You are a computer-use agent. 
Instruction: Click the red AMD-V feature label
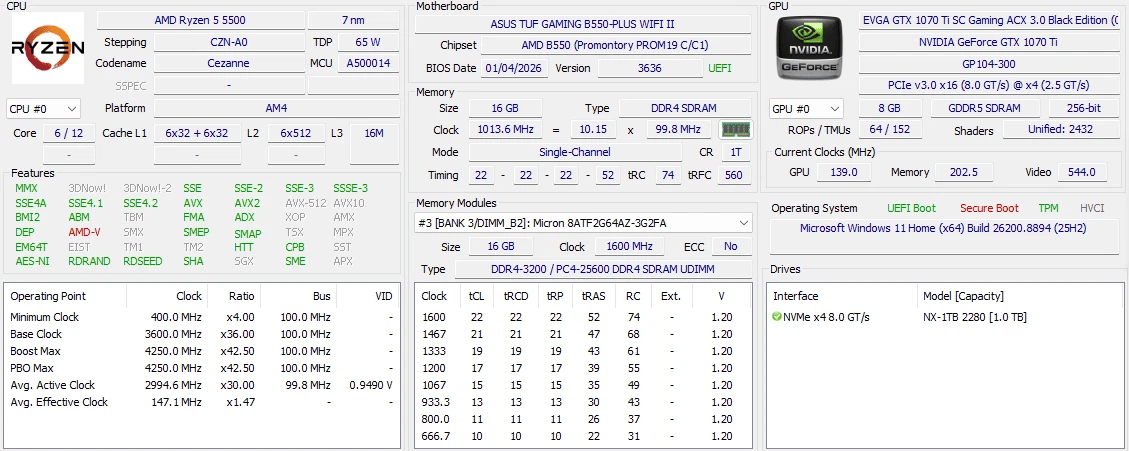(85, 232)
